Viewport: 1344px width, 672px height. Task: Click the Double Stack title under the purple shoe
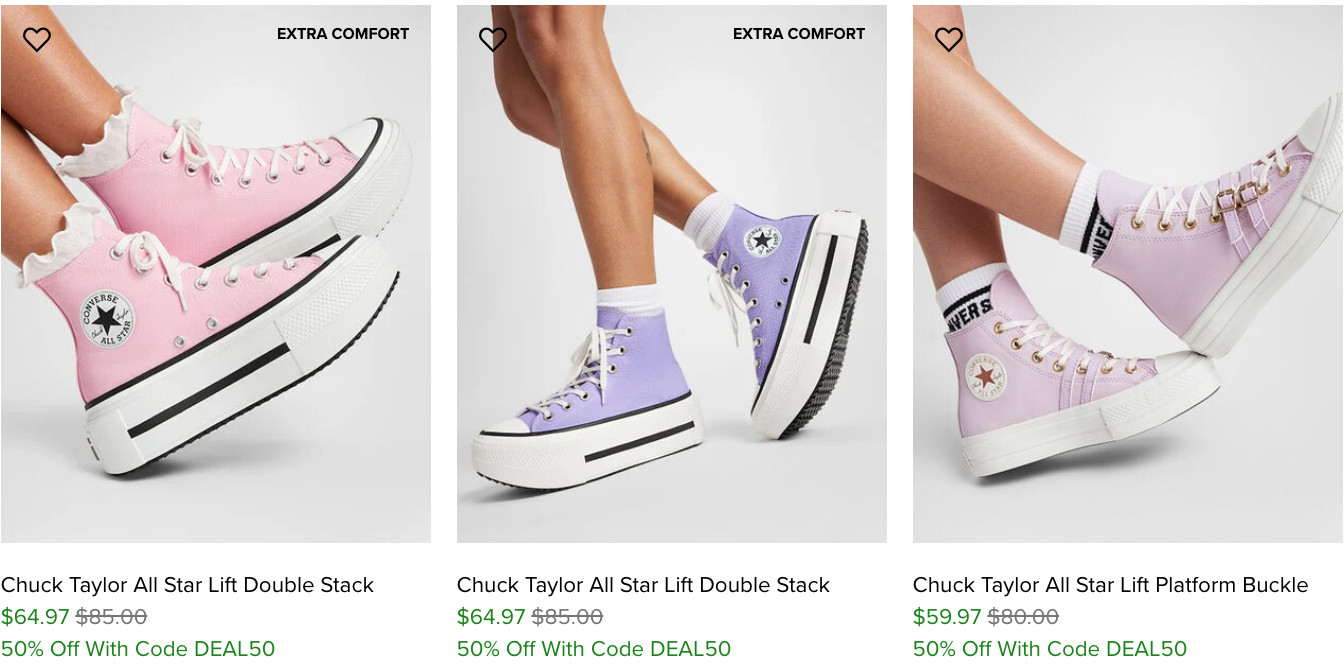(643, 585)
